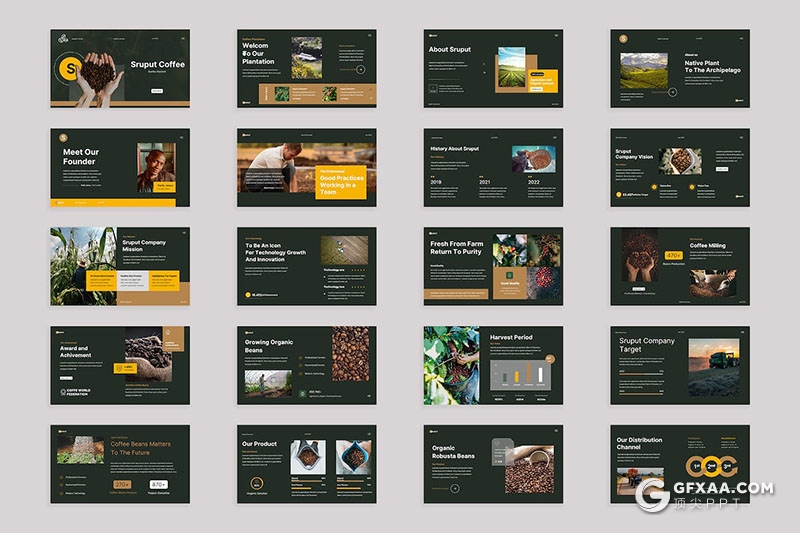Select the Fresh From Farm Return To Purity slide

point(493,265)
